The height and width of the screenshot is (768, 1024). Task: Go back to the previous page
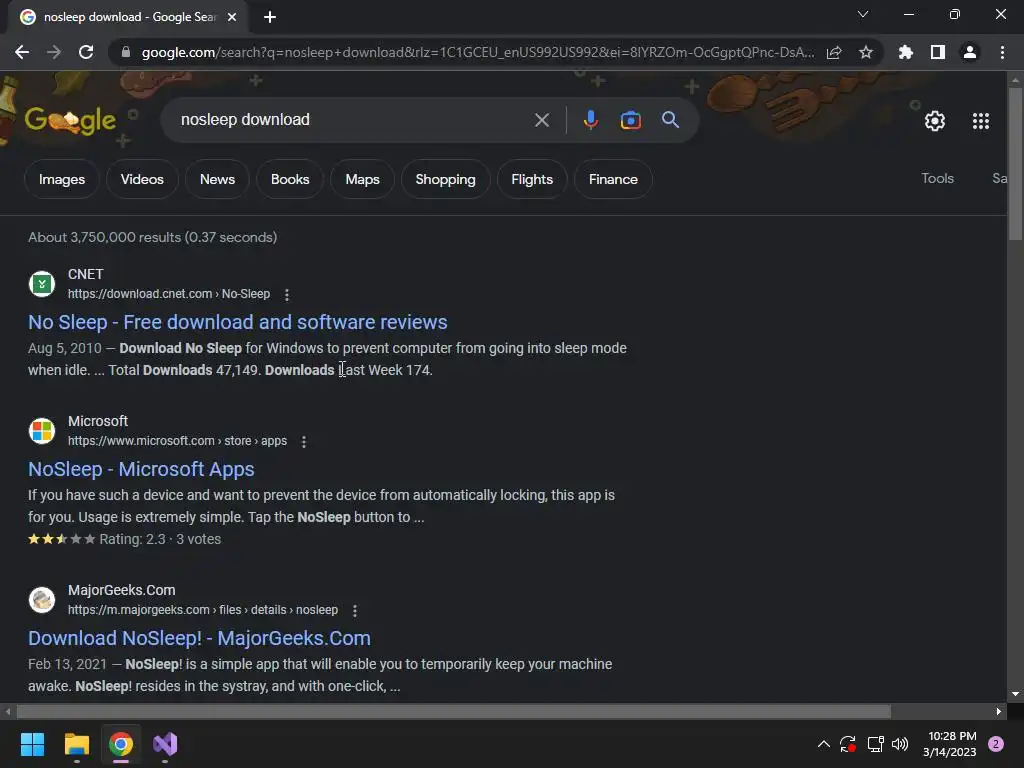[x=22, y=52]
